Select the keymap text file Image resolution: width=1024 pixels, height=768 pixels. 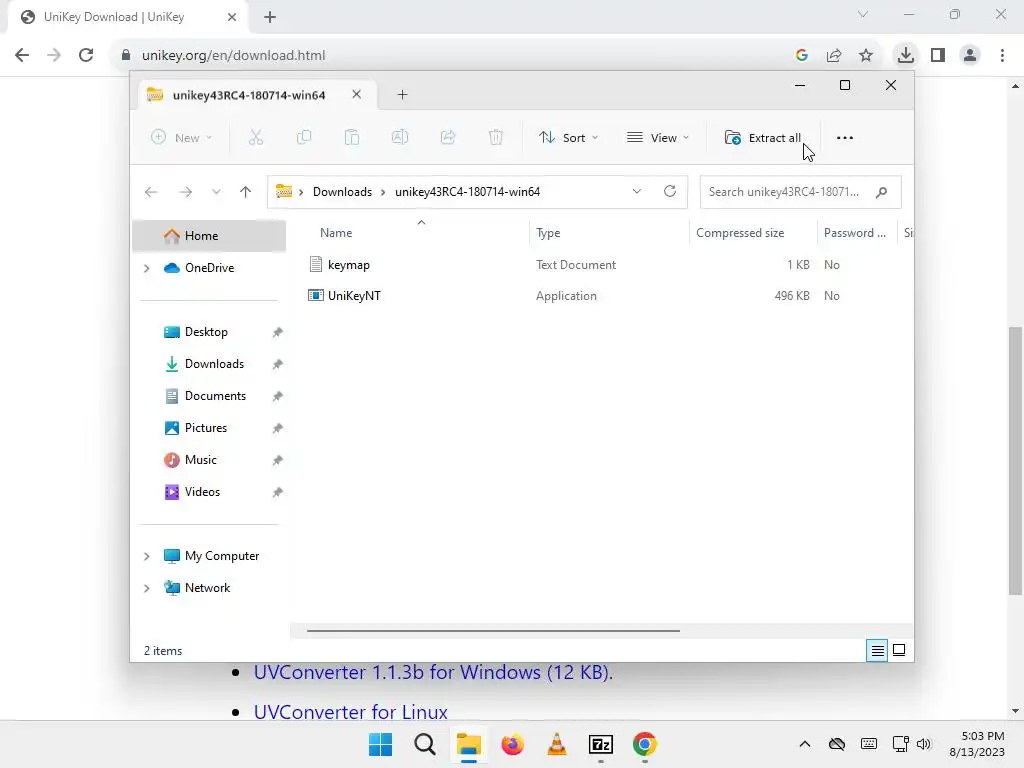348,264
